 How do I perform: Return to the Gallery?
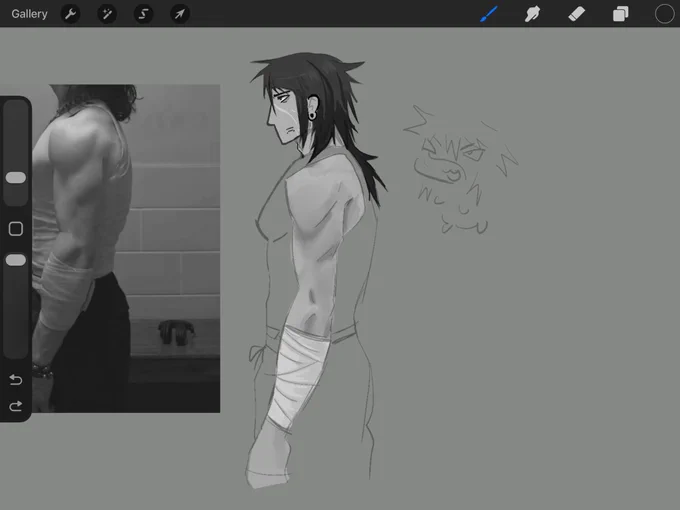tap(29, 14)
